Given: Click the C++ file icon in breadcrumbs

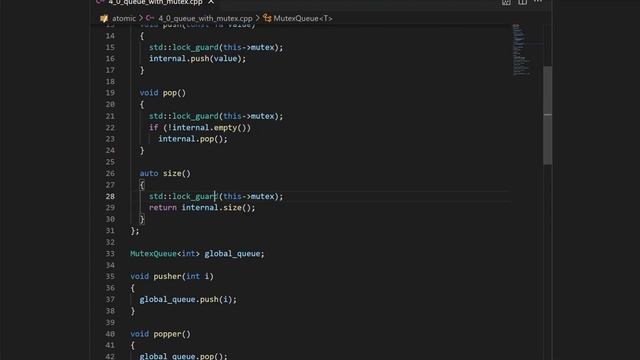Looking at the screenshot, I should (x=150, y=18).
